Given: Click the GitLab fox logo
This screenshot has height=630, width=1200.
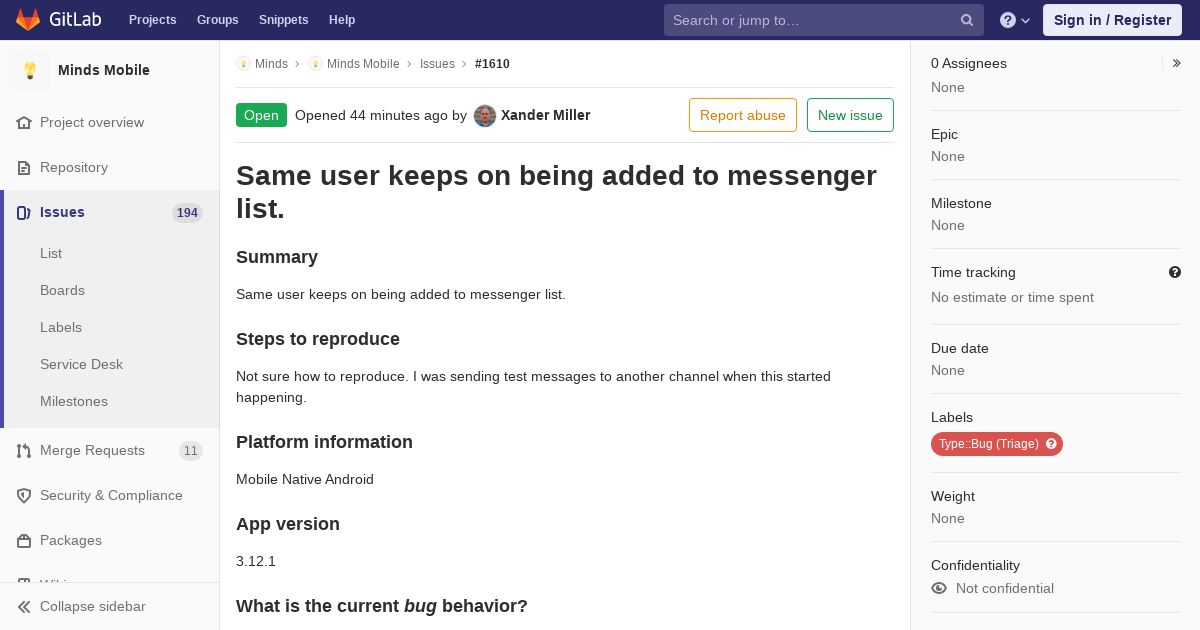Looking at the screenshot, I should (x=28, y=20).
